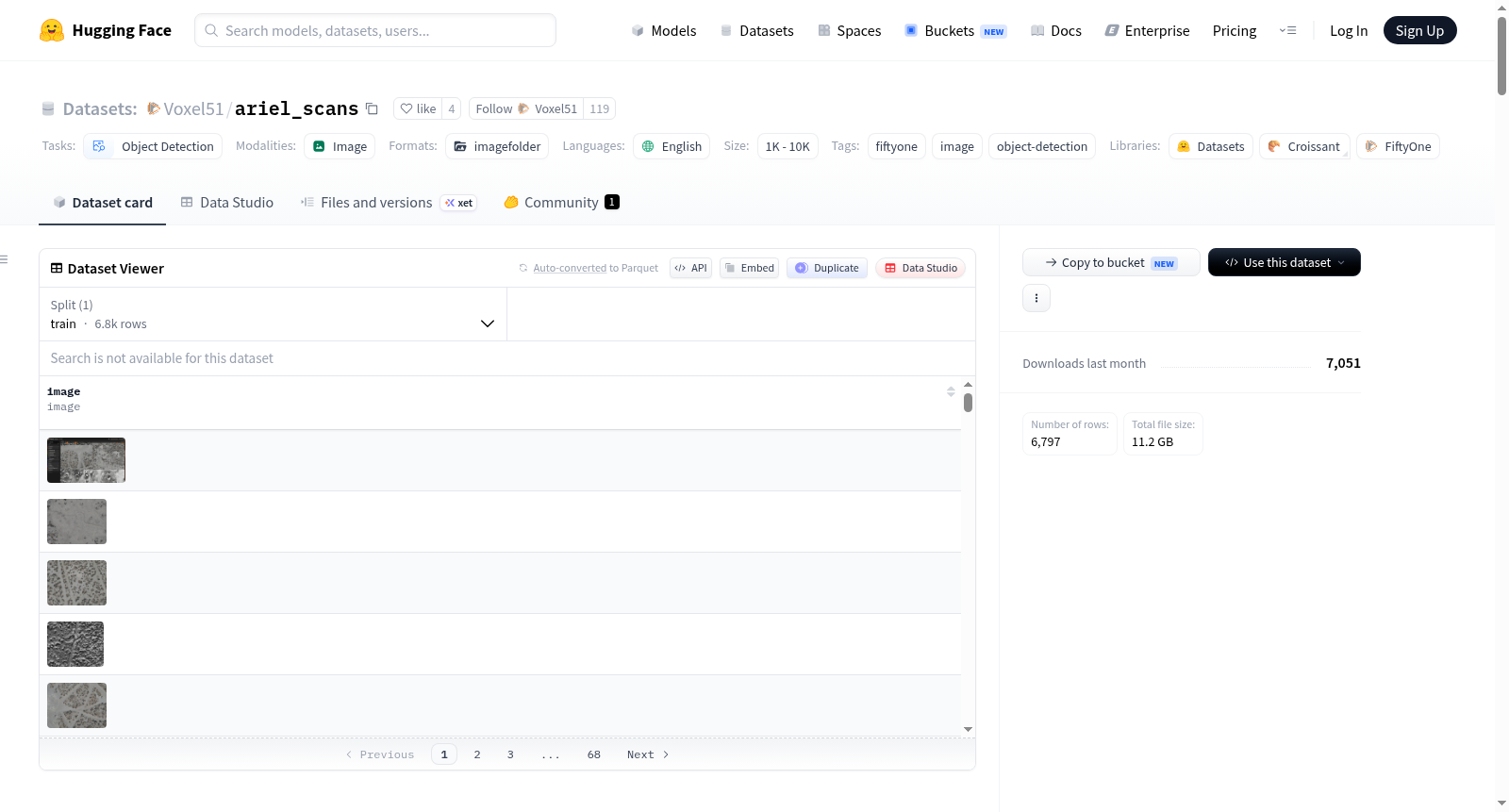The image size is (1509, 812).
Task: Click the imagefolder format tag
Action: pos(497,146)
